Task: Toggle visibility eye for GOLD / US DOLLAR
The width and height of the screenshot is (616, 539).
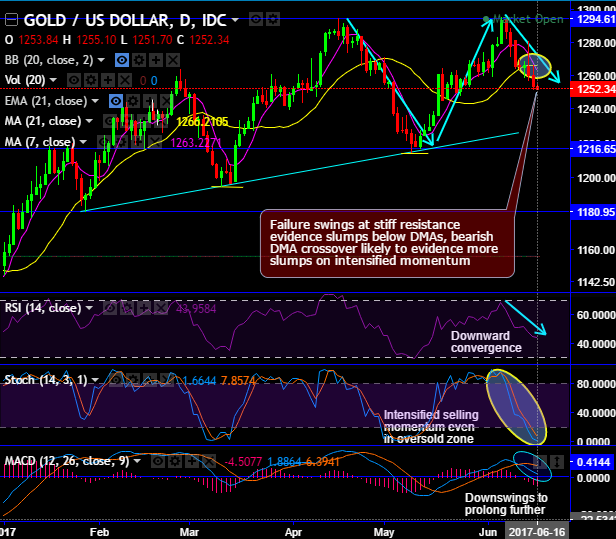Action: [256, 19]
